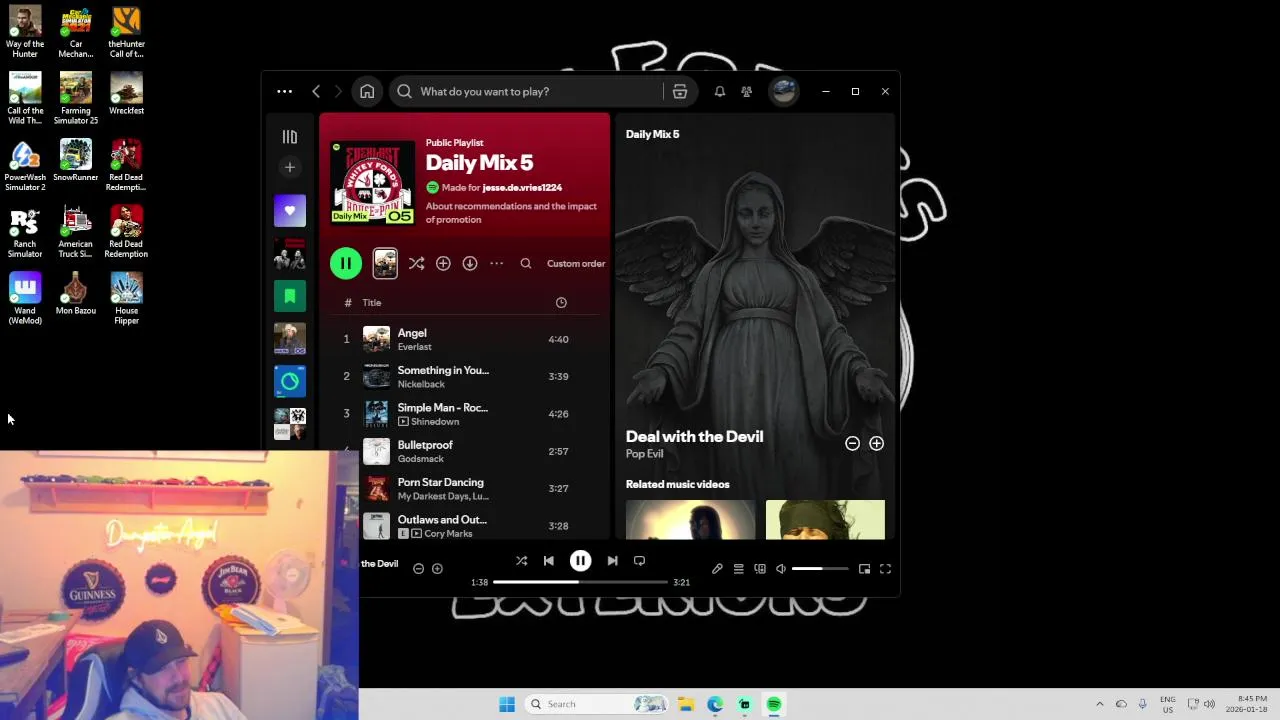Sort tracks by Title column
This screenshot has width=1280, height=720.
click(372, 302)
